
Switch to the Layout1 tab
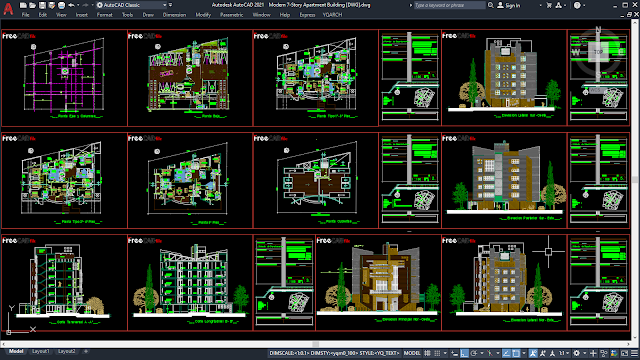point(41,351)
